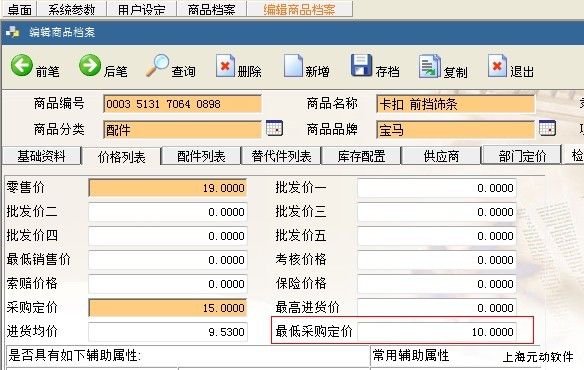Open picker beside 商品分类 field
The width and height of the screenshot is (584, 370).
[x=274, y=128]
